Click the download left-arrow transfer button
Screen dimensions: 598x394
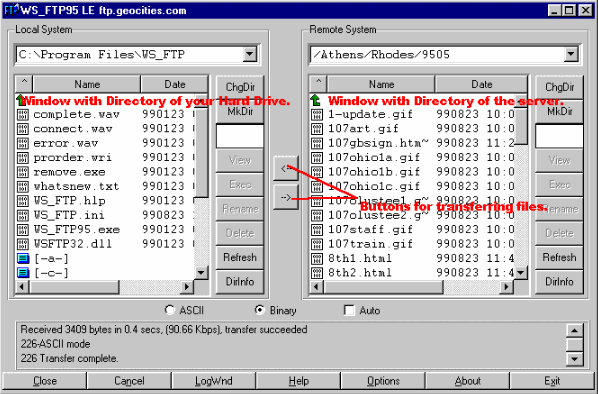click(286, 168)
